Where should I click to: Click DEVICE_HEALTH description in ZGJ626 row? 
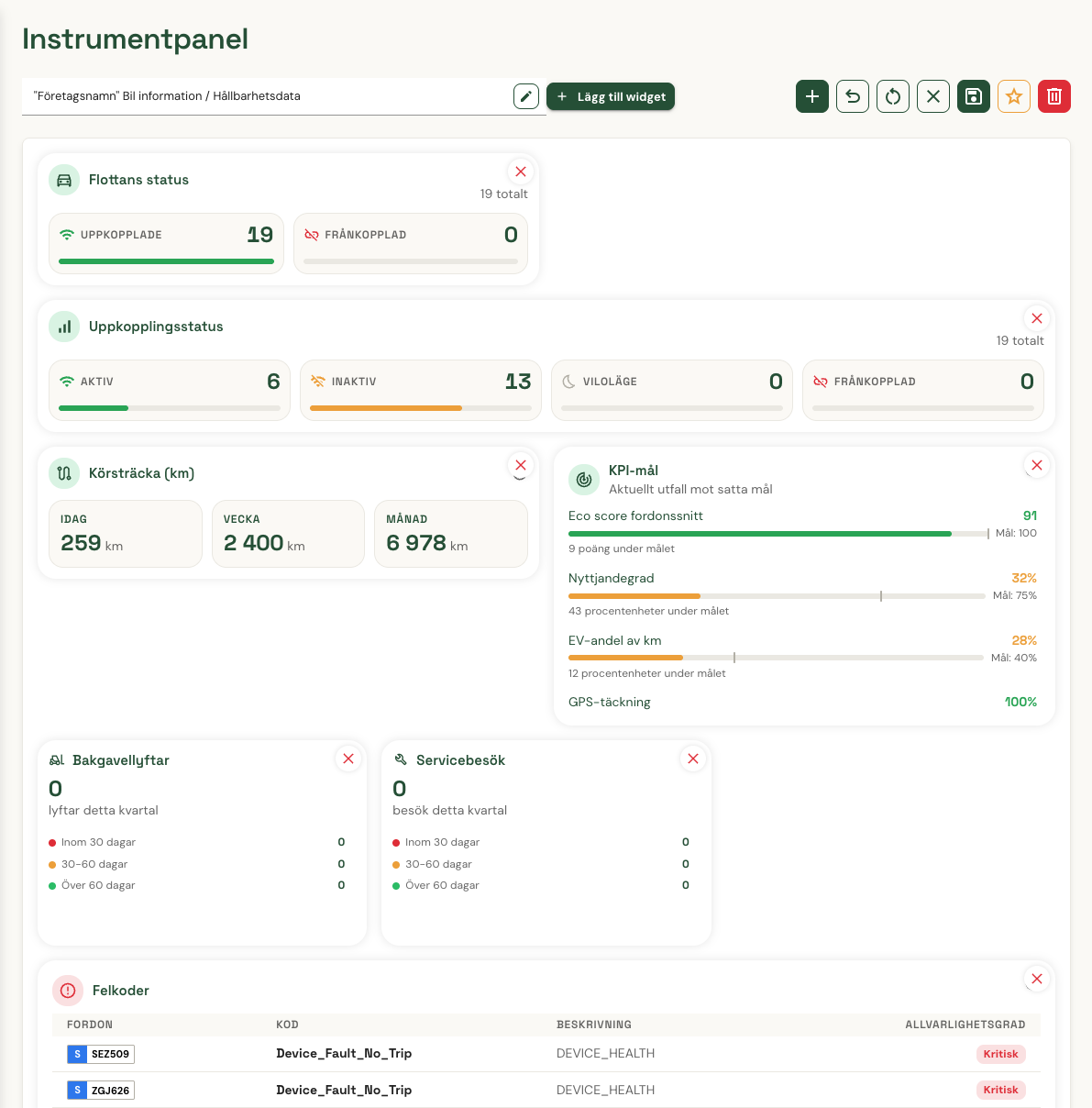pyautogui.click(x=605, y=1090)
